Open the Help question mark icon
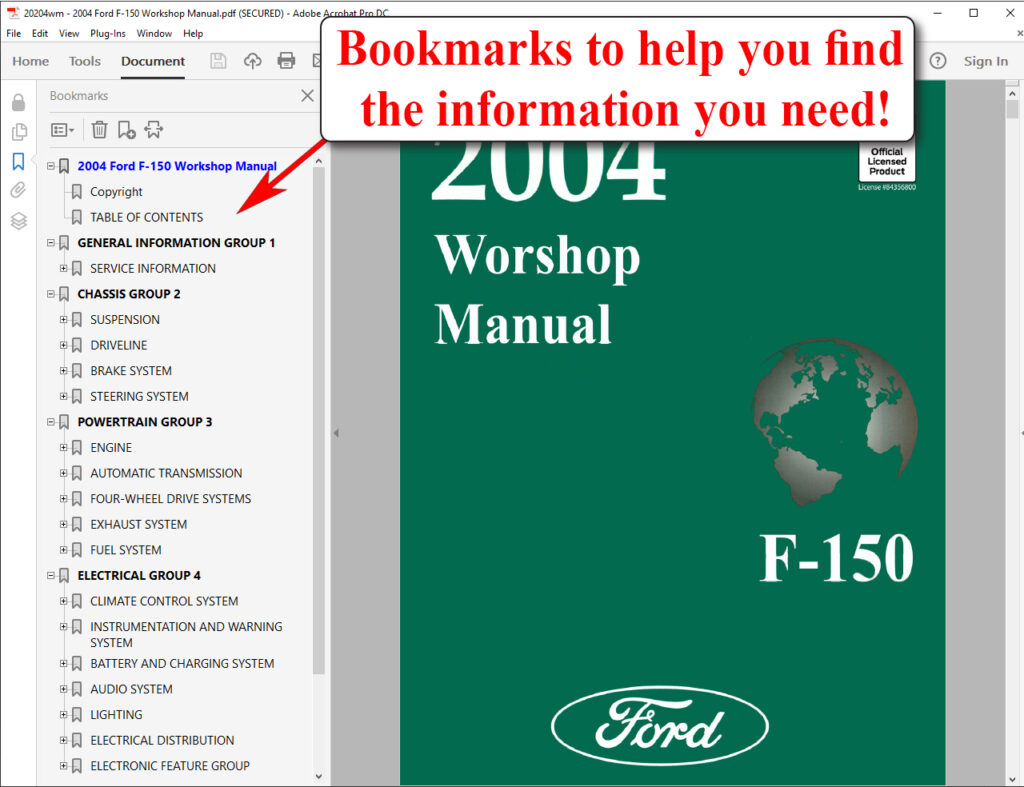 [x=938, y=61]
